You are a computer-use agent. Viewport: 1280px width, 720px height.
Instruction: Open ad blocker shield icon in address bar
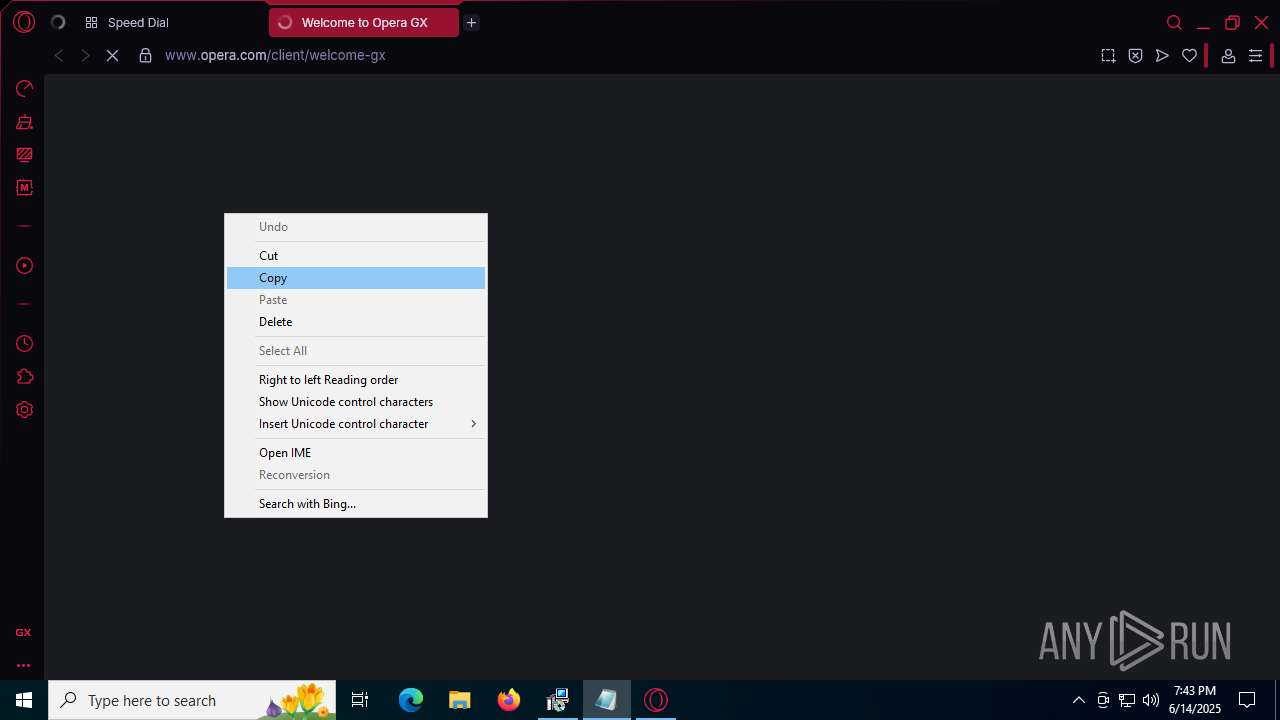(x=1135, y=56)
